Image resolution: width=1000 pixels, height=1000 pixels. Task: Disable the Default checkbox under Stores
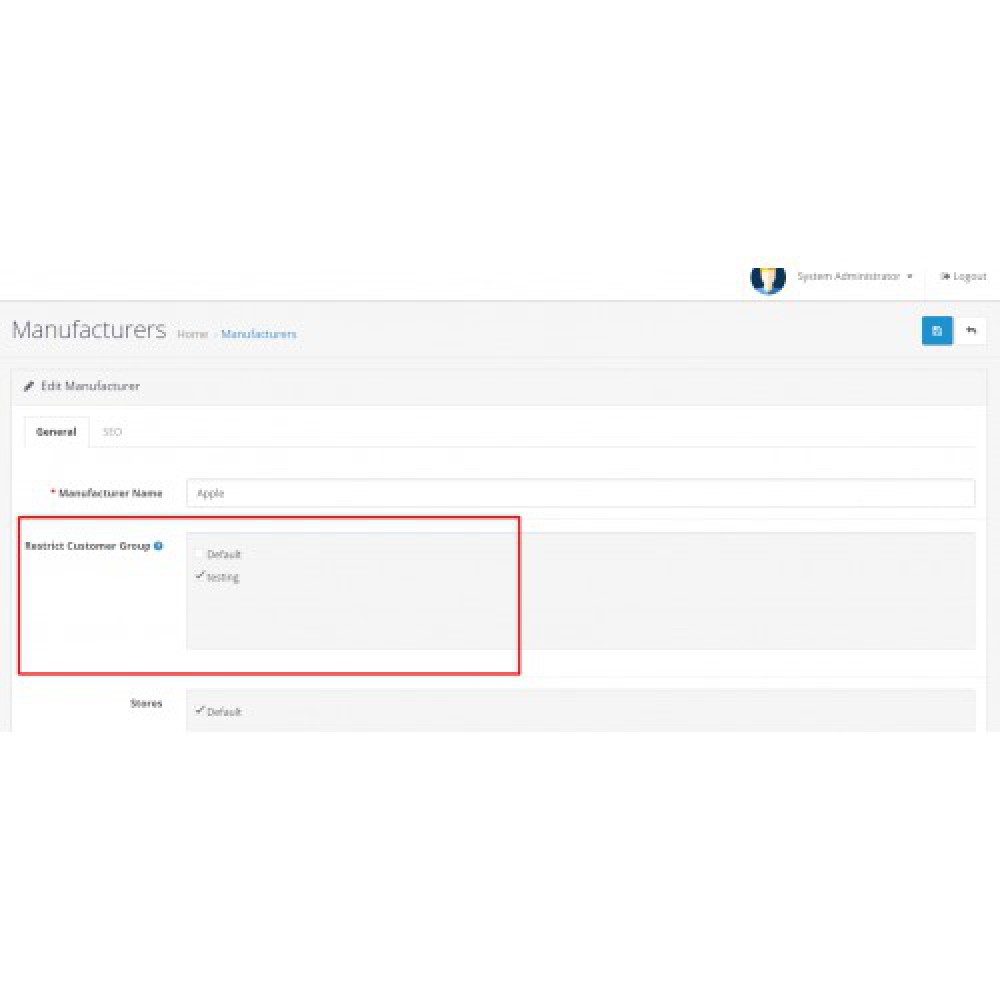coord(198,711)
